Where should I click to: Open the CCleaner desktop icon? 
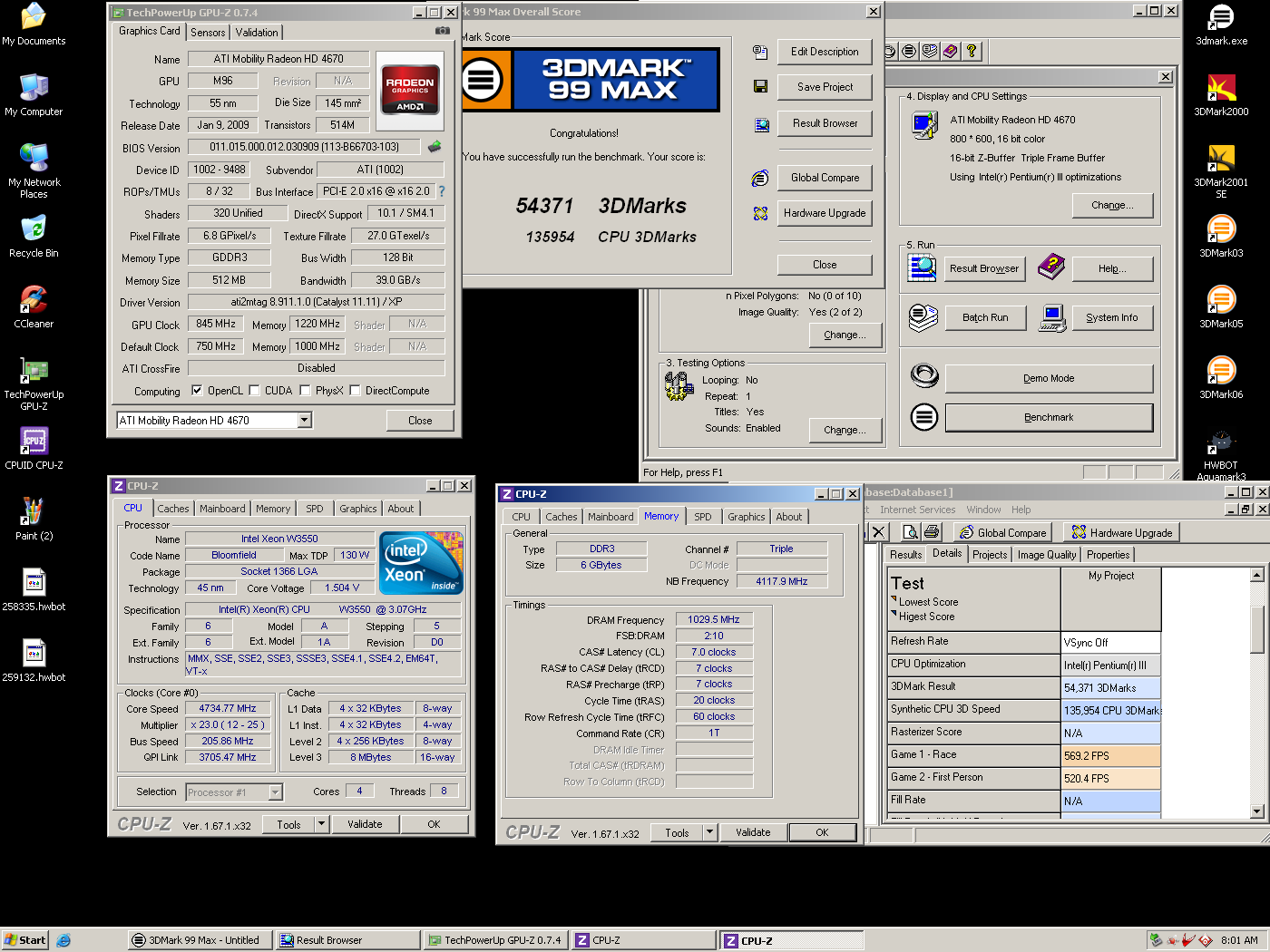pos(34,306)
